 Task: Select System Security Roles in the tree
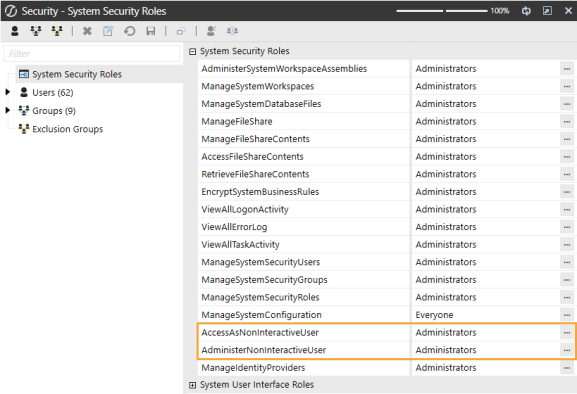77,74
